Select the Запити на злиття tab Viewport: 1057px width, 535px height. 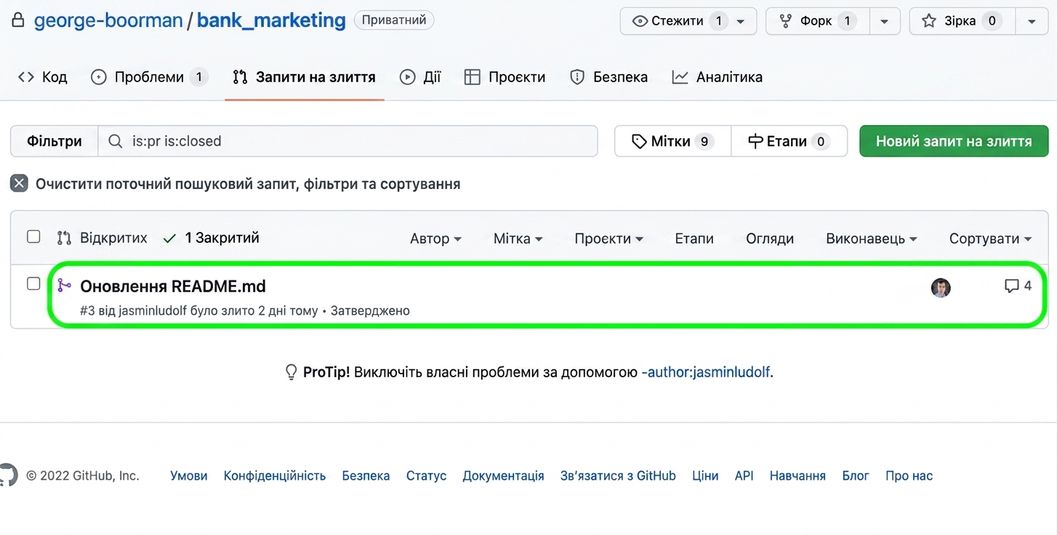pyautogui.click(x=304, y=77)
